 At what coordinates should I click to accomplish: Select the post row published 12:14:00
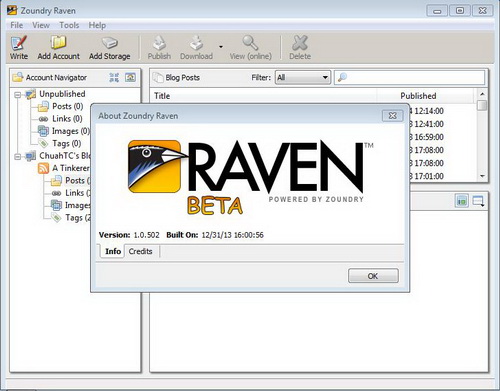(427, 111)
